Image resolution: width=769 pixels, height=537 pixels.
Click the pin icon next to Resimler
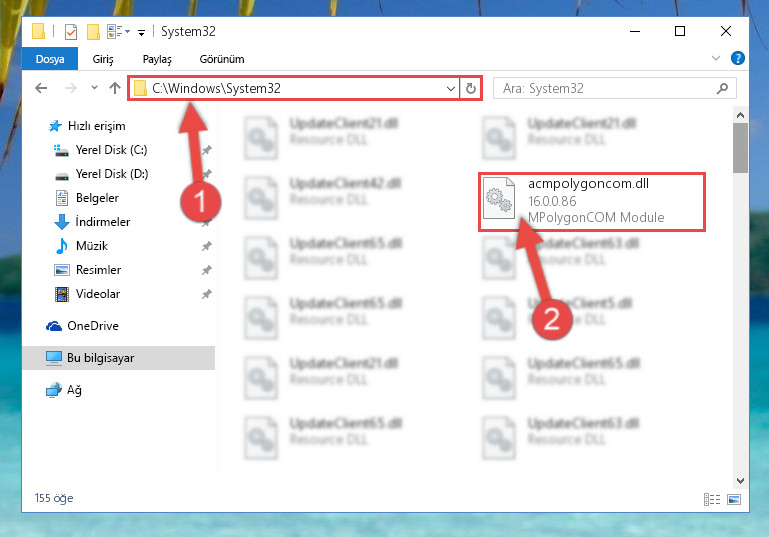point(206,270)
